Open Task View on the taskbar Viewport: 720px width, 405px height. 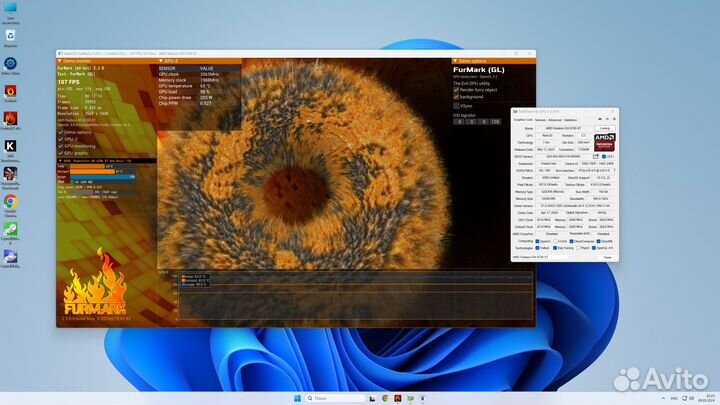[372, 398]
